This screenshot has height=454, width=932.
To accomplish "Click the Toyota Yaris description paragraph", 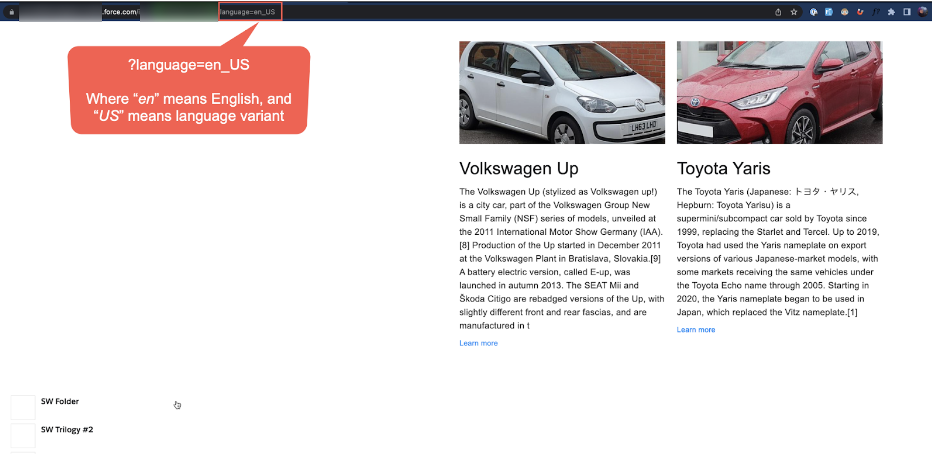I will [778, 252].
